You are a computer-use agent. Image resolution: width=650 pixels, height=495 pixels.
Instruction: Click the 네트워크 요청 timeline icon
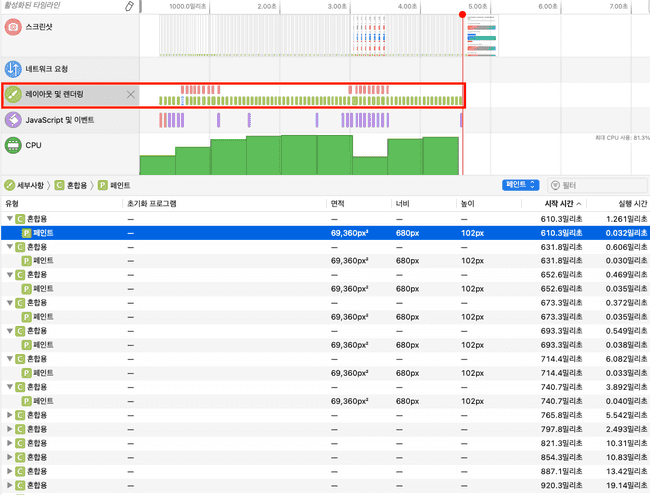point(14,69)
